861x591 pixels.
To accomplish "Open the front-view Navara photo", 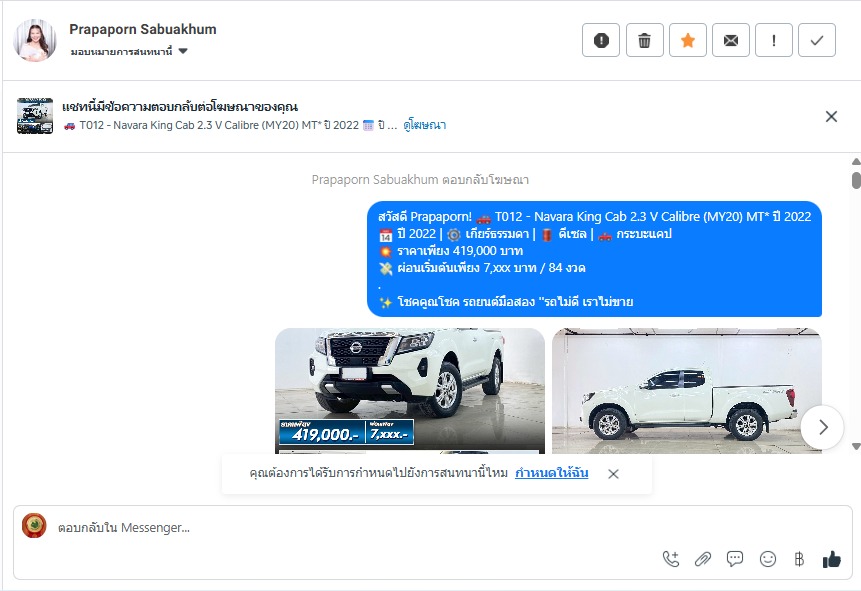I will [410, 391].
